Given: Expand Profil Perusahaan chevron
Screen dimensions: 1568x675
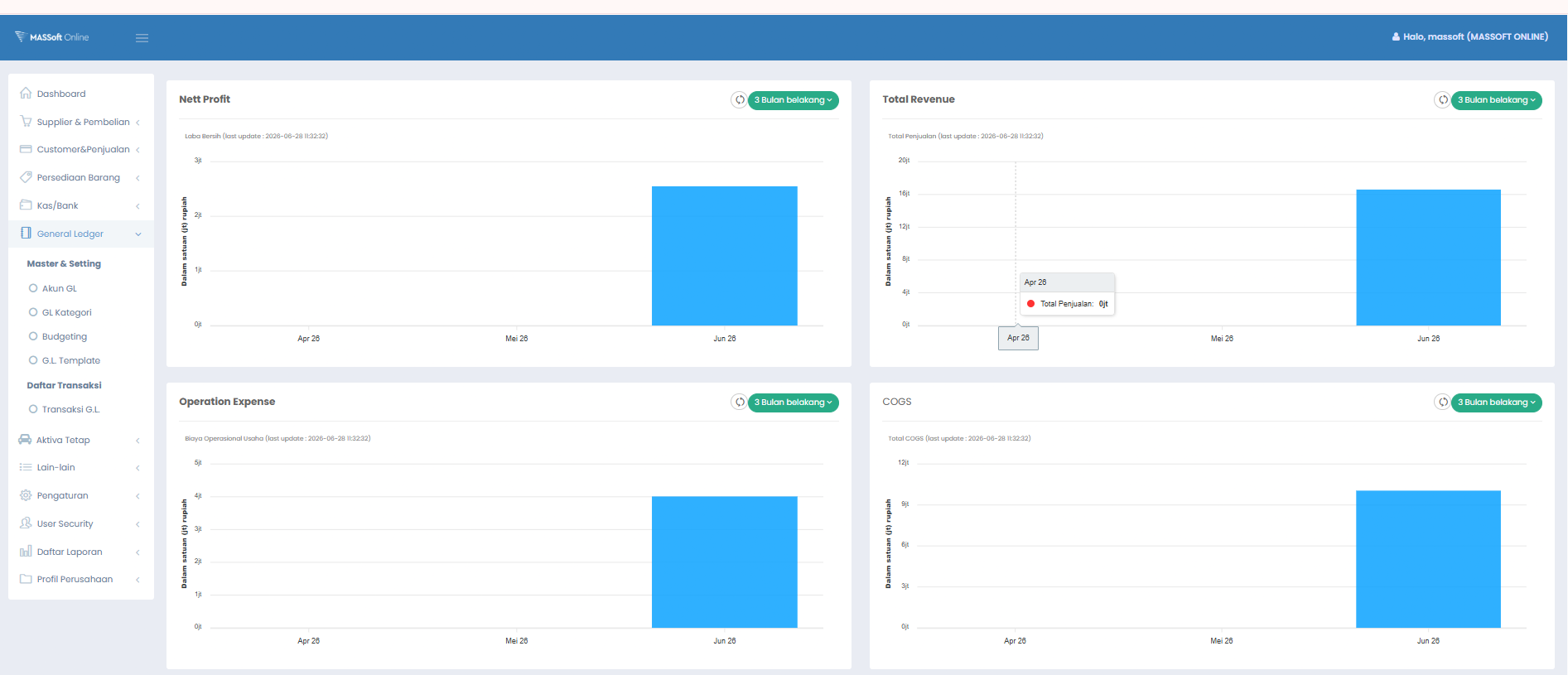Looking at the screenshot, I should coord(138,580).
